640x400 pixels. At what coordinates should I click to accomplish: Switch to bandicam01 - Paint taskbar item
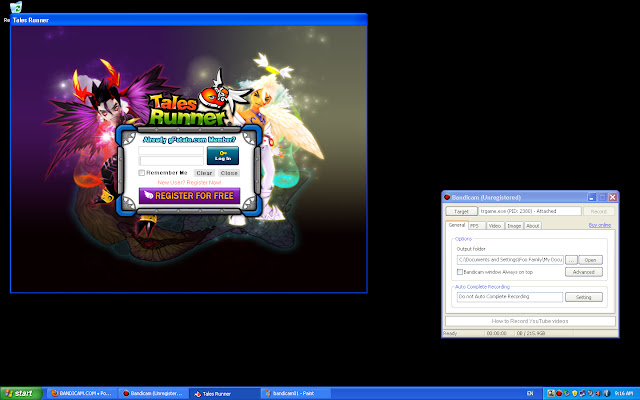(296, 393)
